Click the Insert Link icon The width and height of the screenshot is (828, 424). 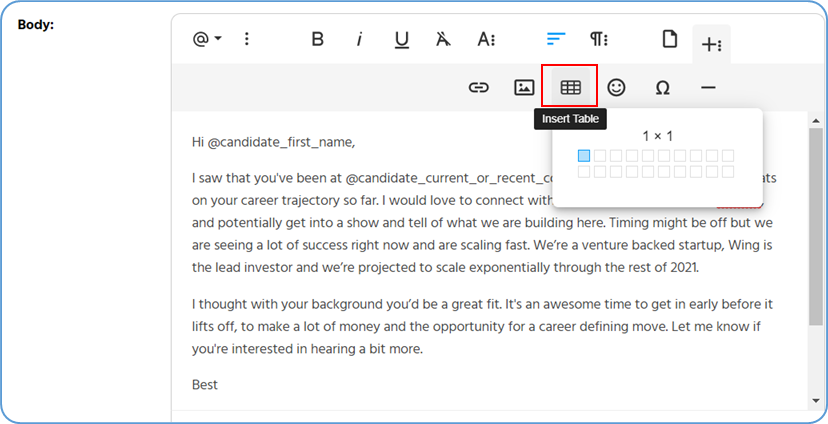point(479,88)
